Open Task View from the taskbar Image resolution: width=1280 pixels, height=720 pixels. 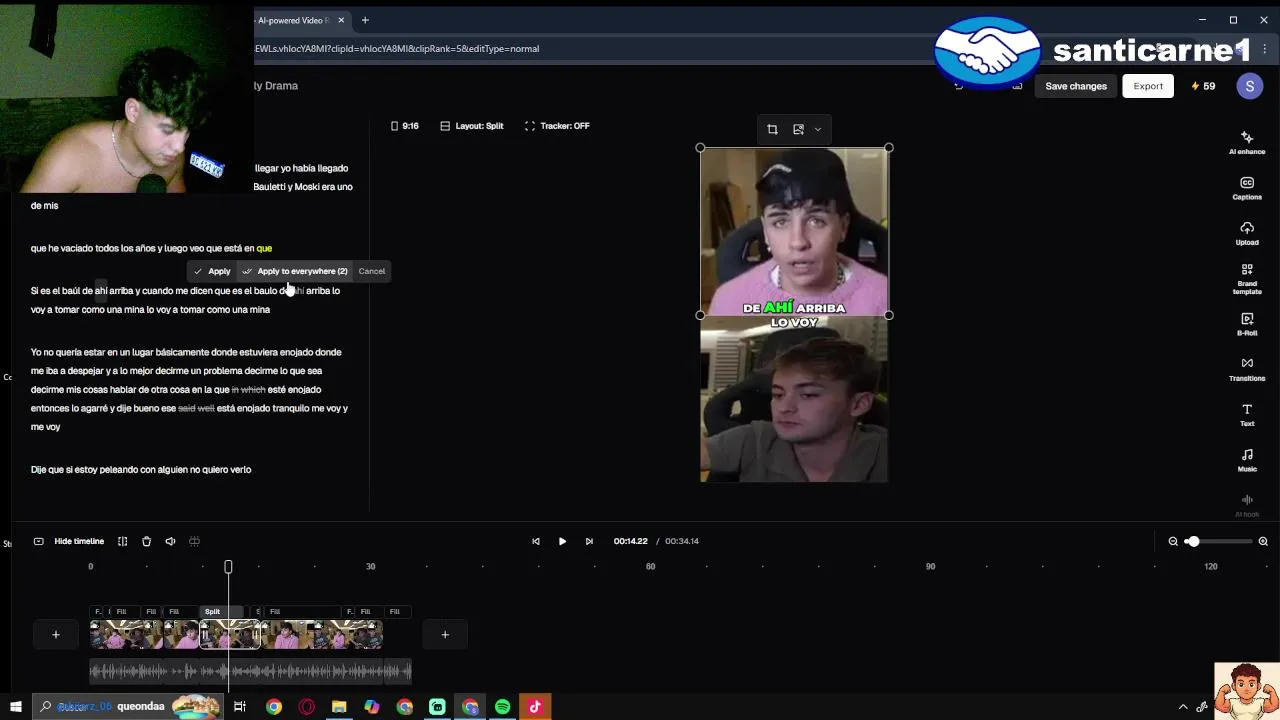(x=240, y=707)
